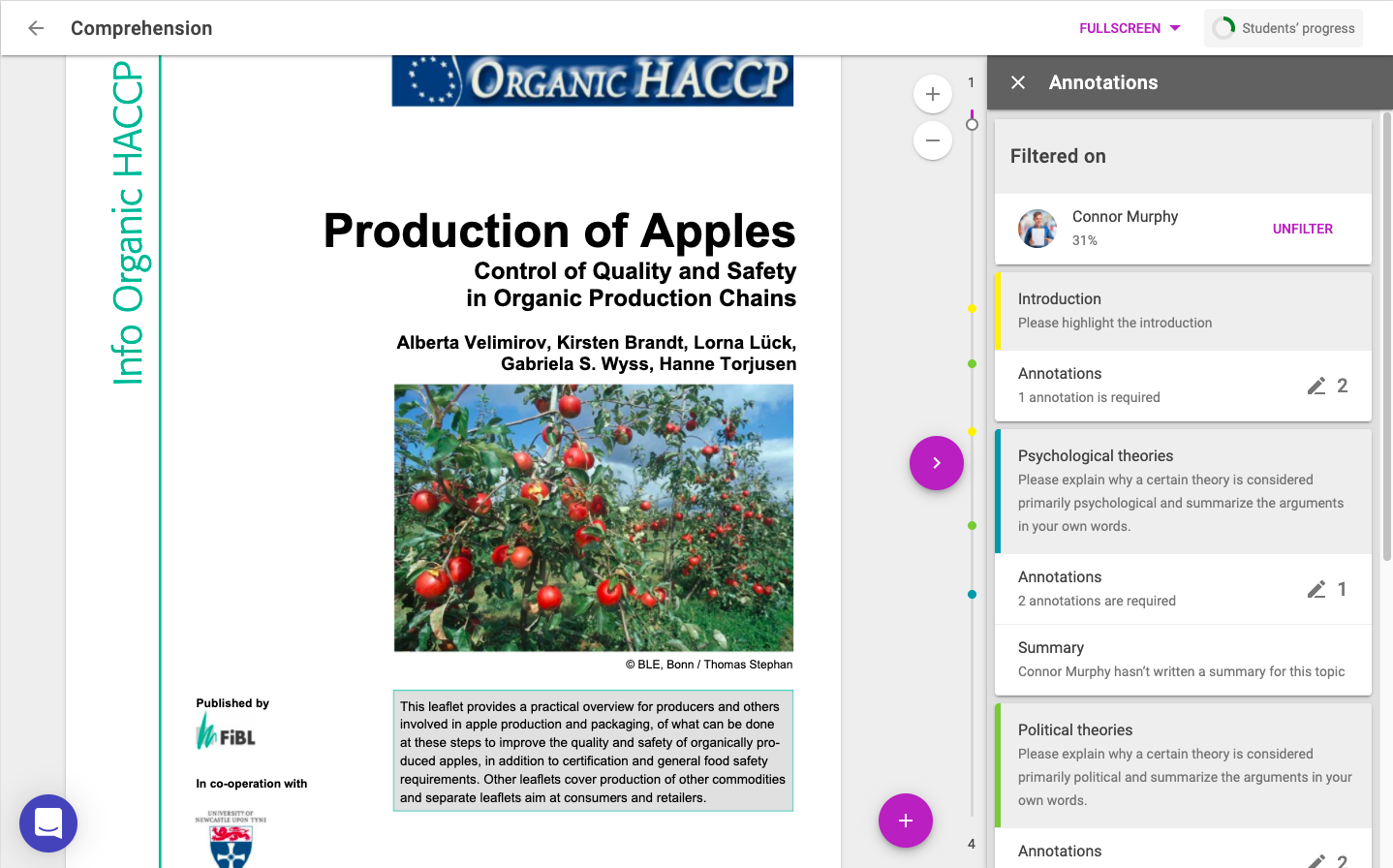Collapse side panel with purple chevron button

tap(937, 463)
